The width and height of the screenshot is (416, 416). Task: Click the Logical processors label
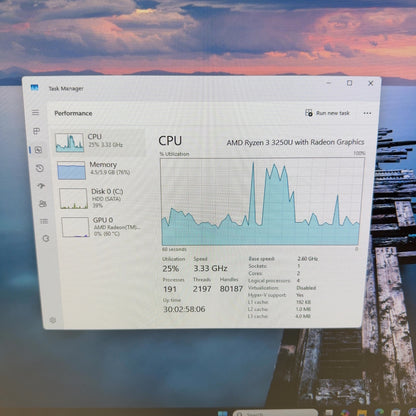click(x=269, y=281)
